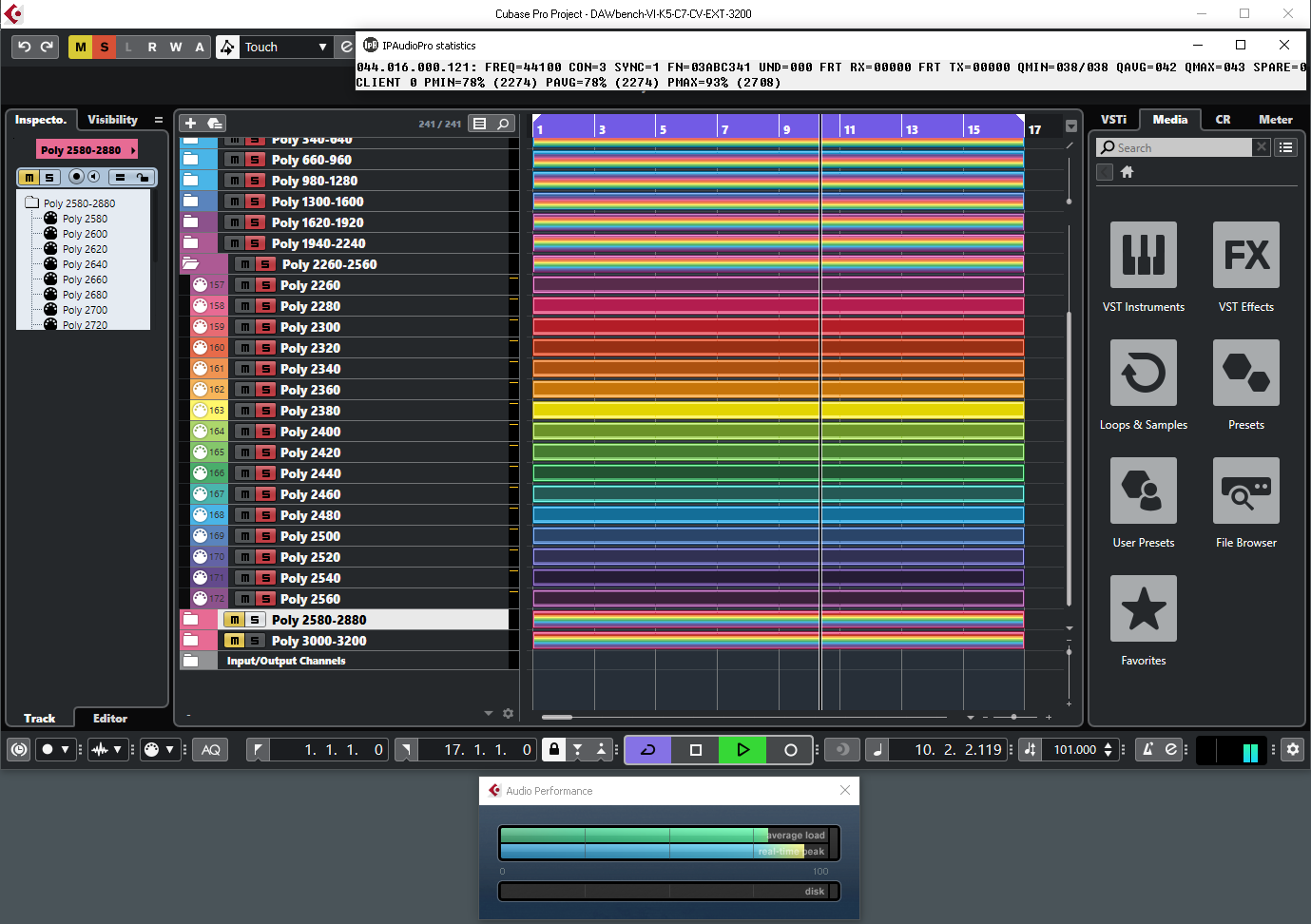This screenshot has width=1311, height=924.
Task: Expand the Poly 2580-2880 inspector name arrow
Action: (133, 150)
